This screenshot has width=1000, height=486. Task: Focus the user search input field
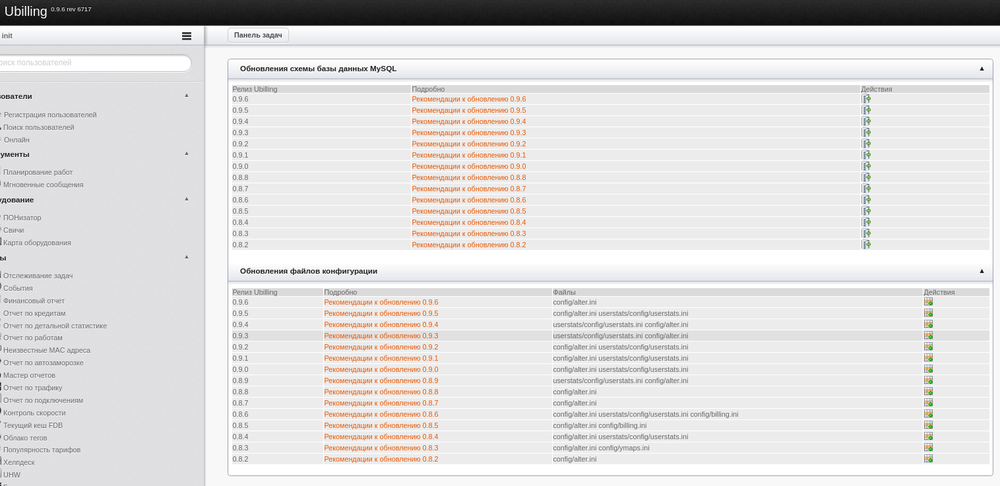pos(95,63)
